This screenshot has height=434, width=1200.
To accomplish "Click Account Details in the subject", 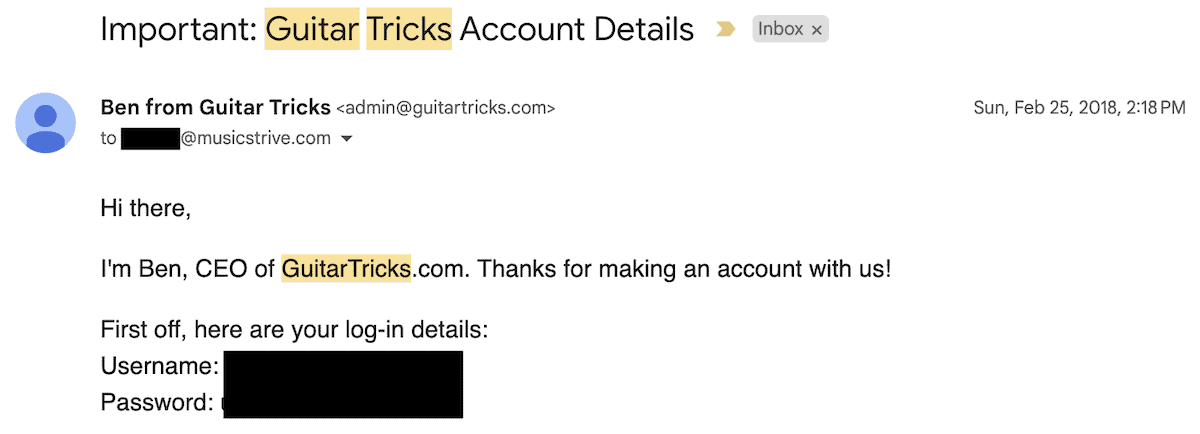I will 577,29.
